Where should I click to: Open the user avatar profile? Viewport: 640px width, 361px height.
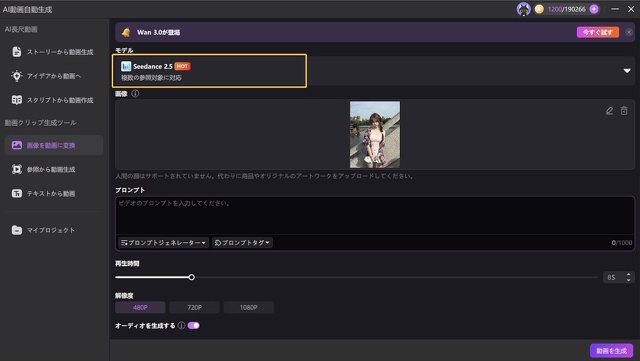click(523, 9)
